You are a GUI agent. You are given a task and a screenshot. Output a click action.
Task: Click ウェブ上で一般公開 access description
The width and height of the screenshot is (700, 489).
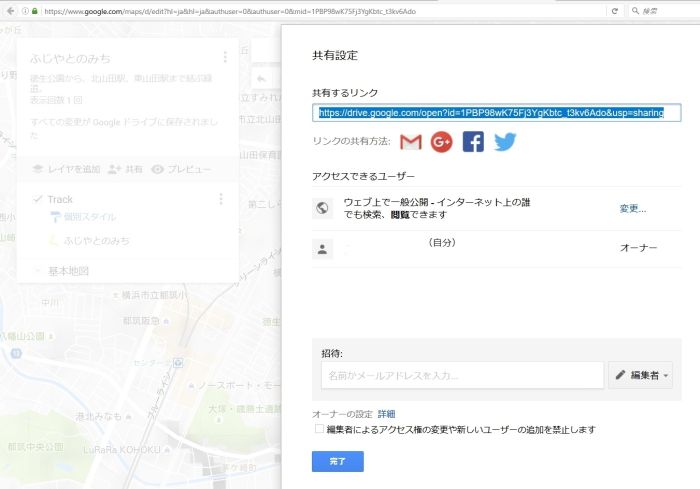pyautogui.click(x=437, y=208)
